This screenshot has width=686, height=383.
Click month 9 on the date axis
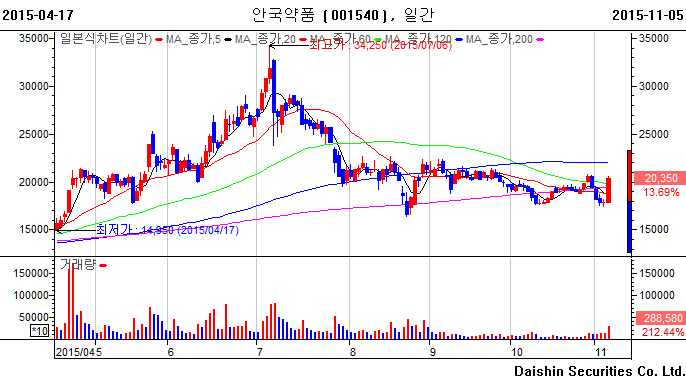[x=433, y=352]
